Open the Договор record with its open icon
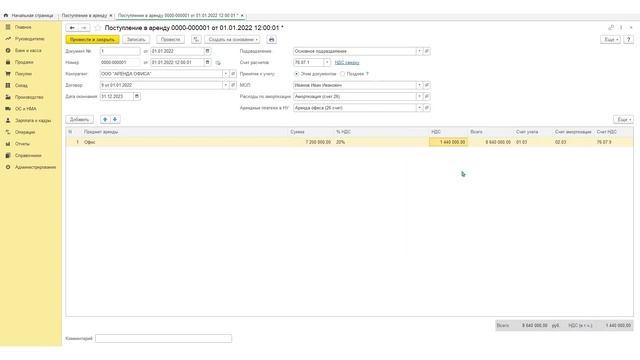Image resolution: width=640 pixels, height=360 pixels. (x=233, y=85)
